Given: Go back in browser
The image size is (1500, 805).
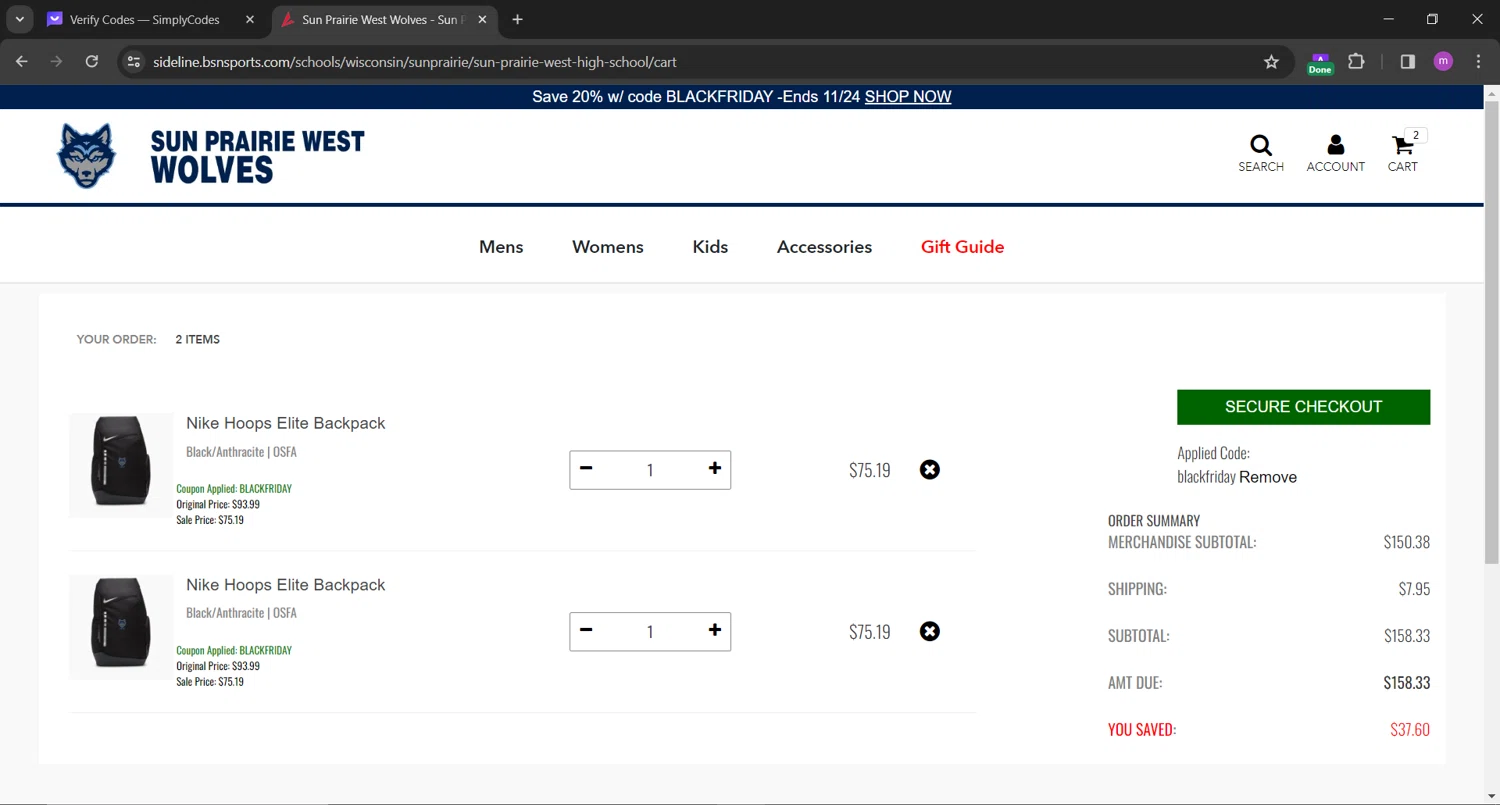Looking at the screenshot, I should click(22, 62).
